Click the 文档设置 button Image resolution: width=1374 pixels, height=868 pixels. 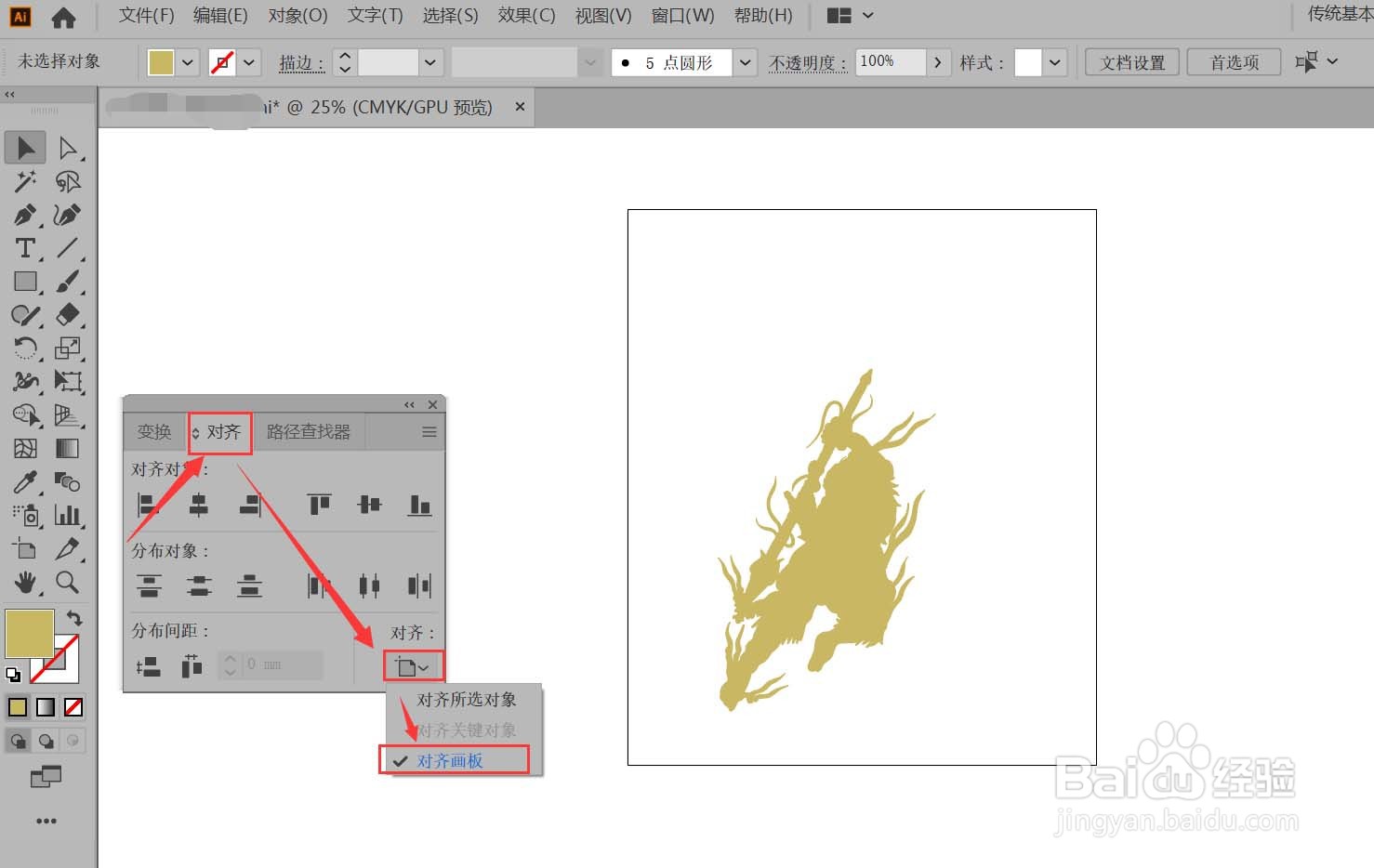pos(1132,62)
